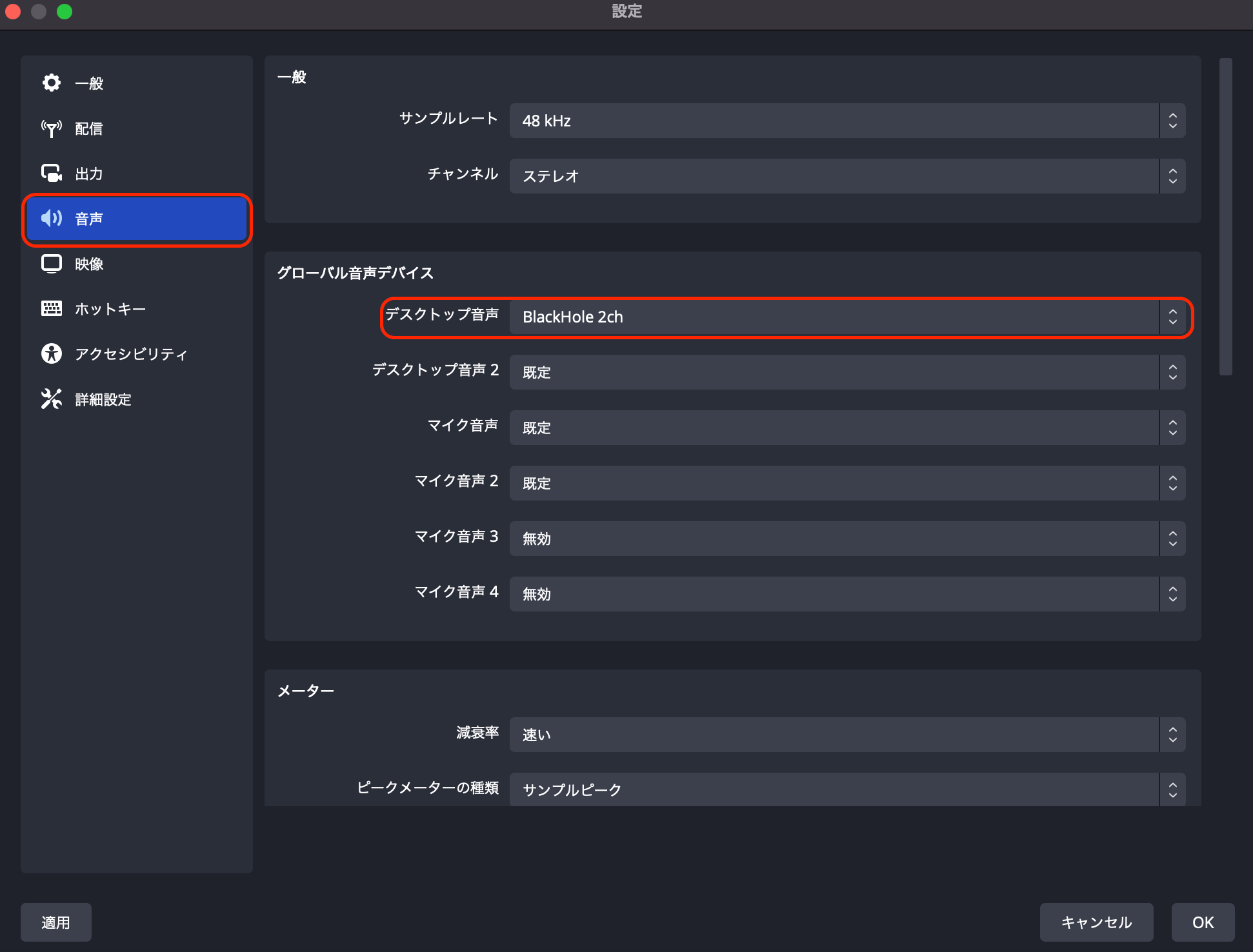Switch to the 映像 settings tab
Viewport: 1253px width, 952px height.
(x=88, y=263)
